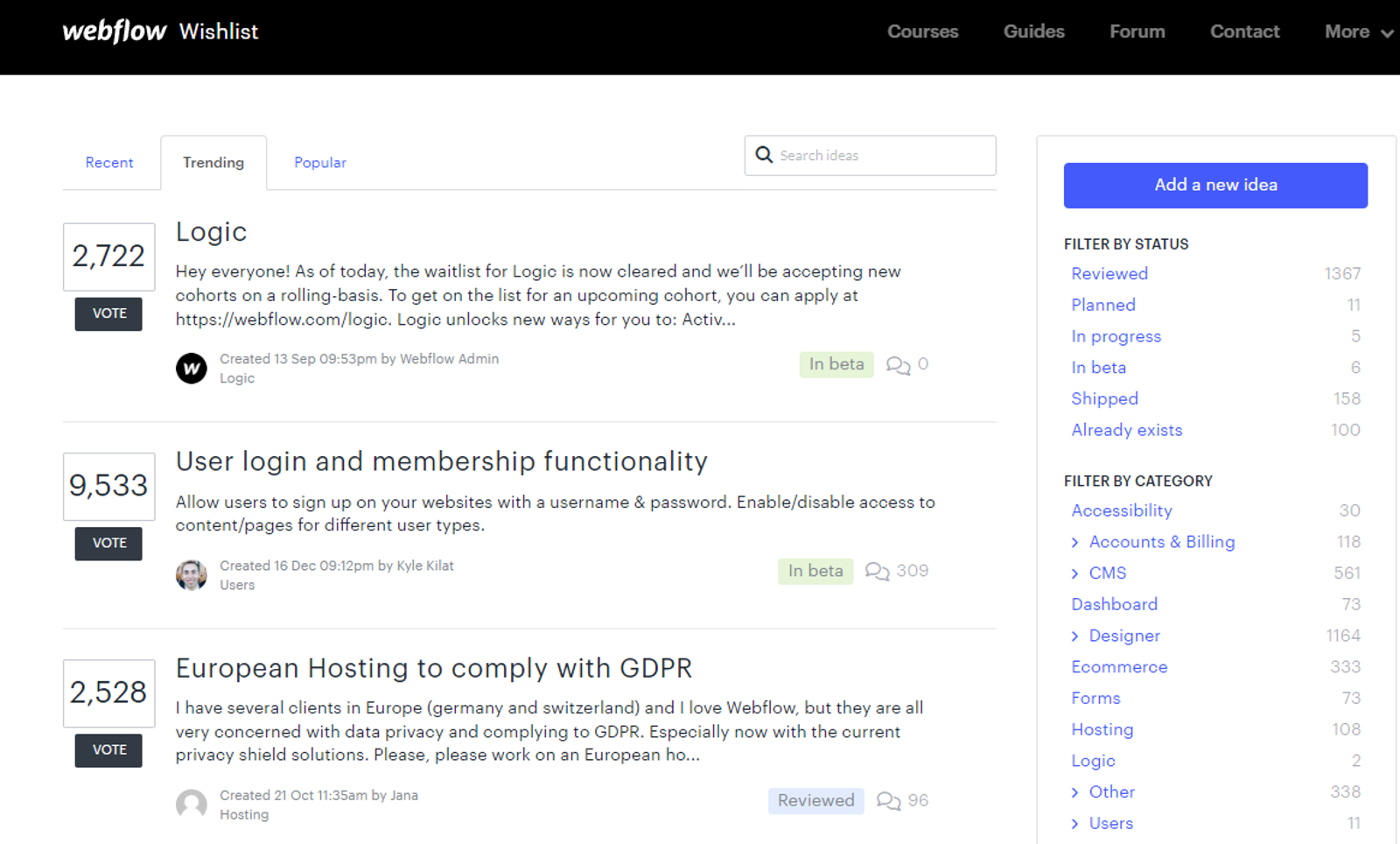Click Users category tag under Kyle Kilat
Viewport: 1400px width, 844px height.
(237, 585)
